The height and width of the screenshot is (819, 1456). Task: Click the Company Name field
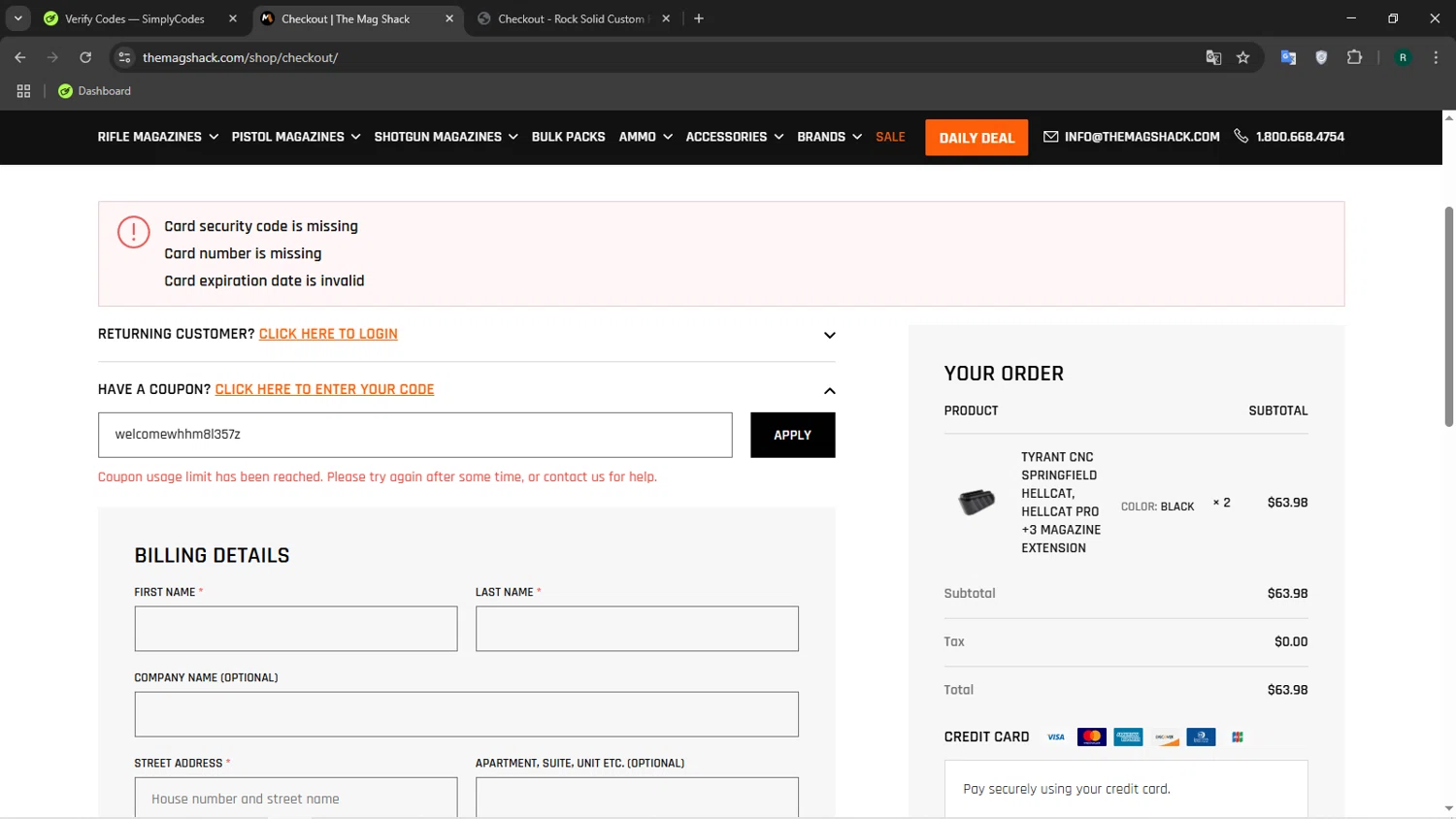[466, 714]
